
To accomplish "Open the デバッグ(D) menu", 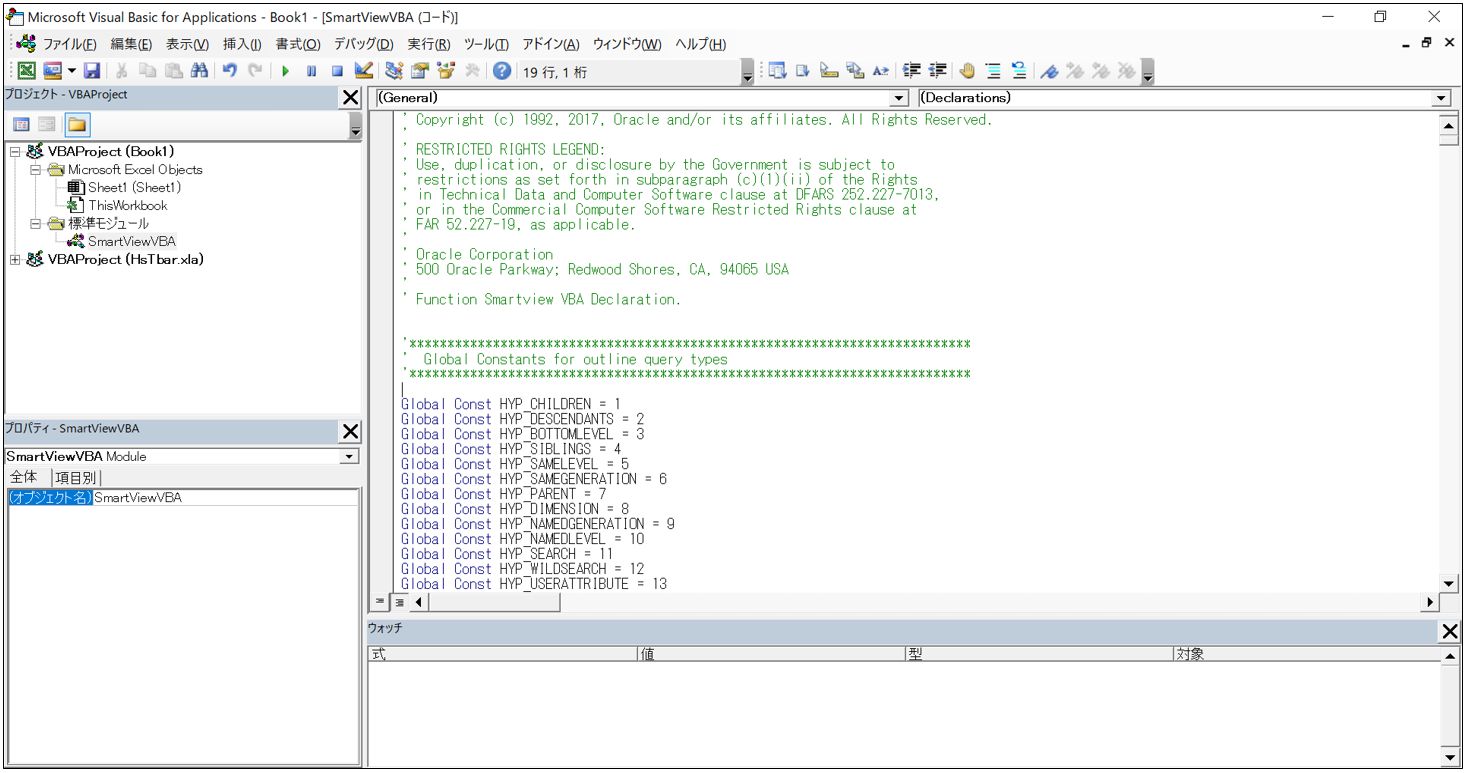I will coord(363,44).
